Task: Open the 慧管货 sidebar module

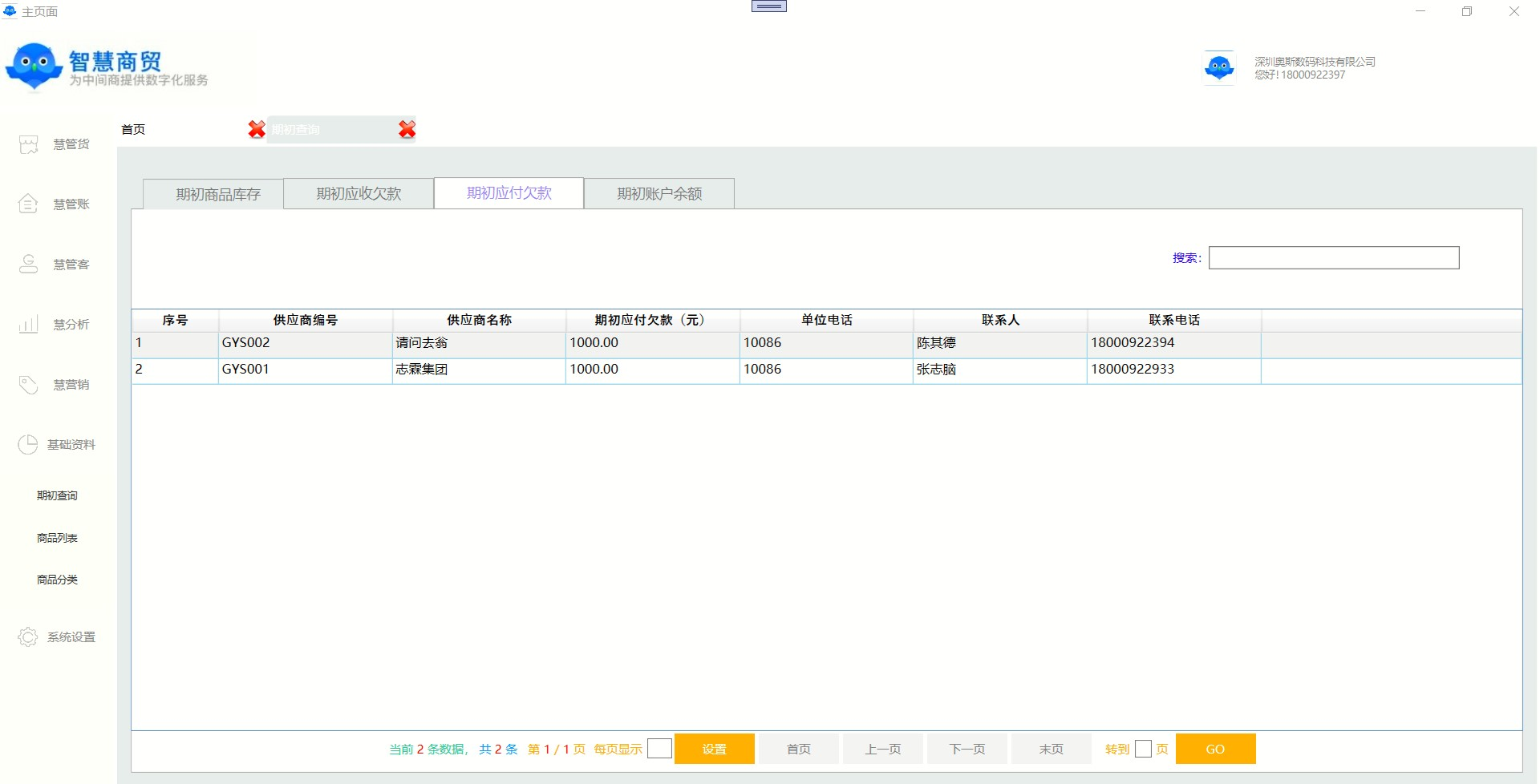Action: coord(55,144)
